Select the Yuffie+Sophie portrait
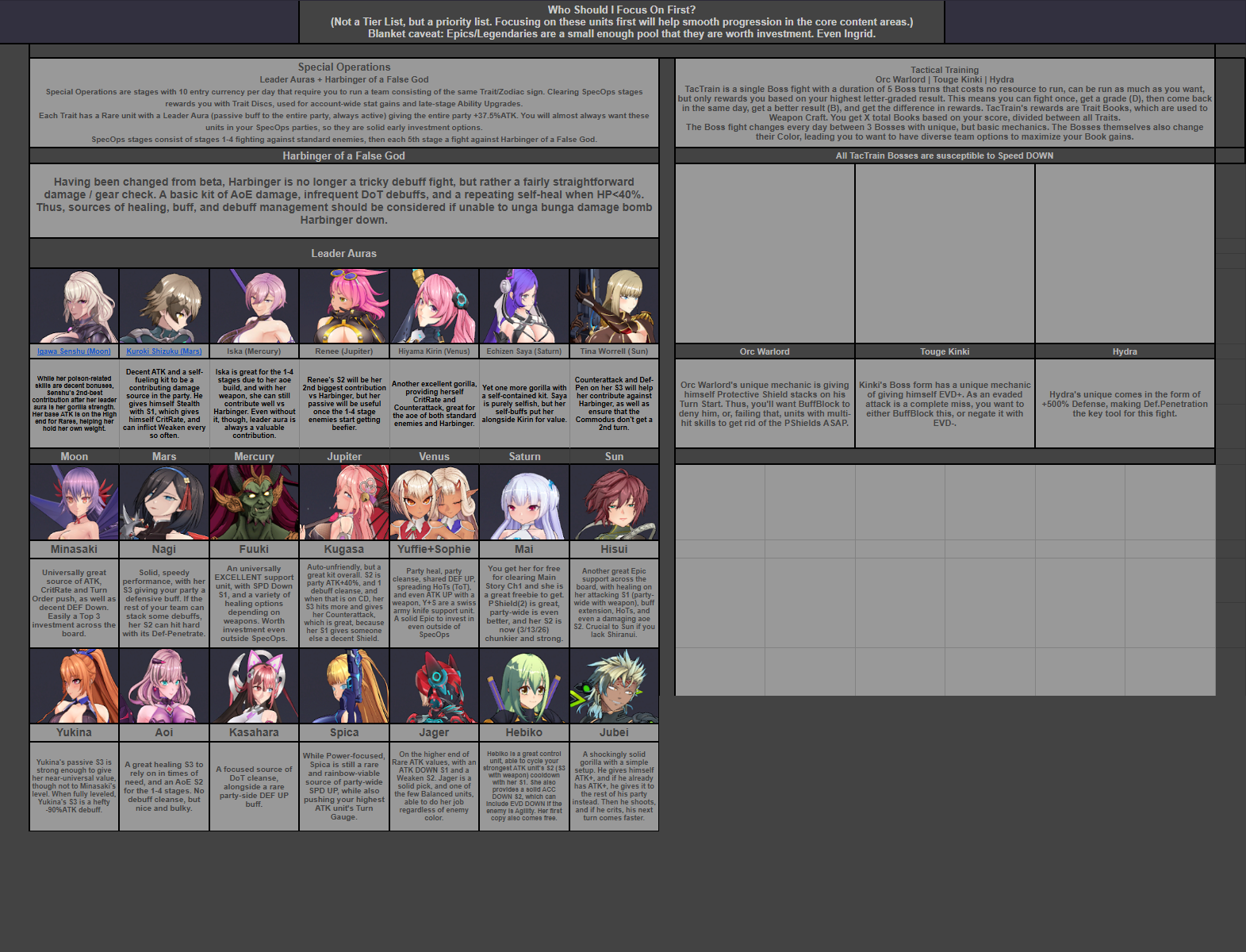This screenshot has width=1246, height=952. tap(434, 502)
